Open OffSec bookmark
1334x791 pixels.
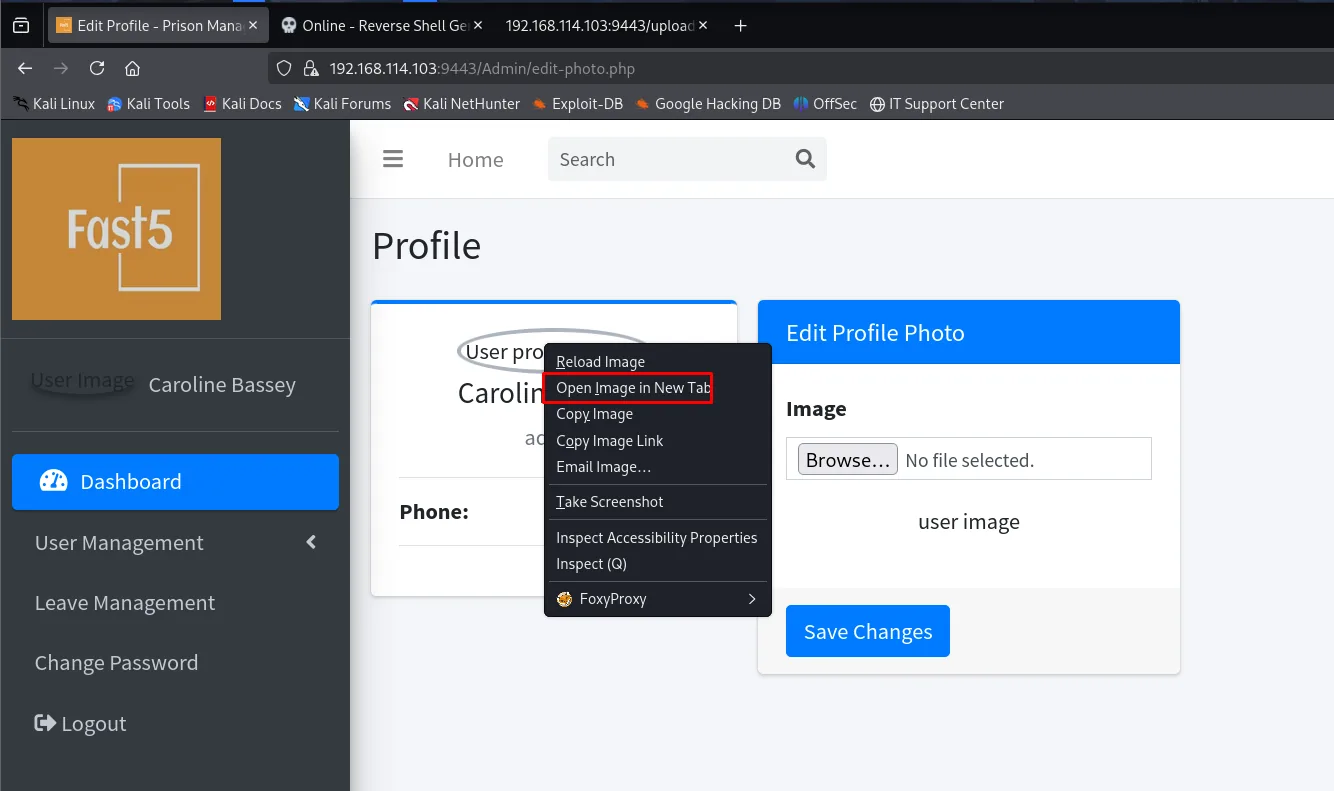click(x=825, y=103)
